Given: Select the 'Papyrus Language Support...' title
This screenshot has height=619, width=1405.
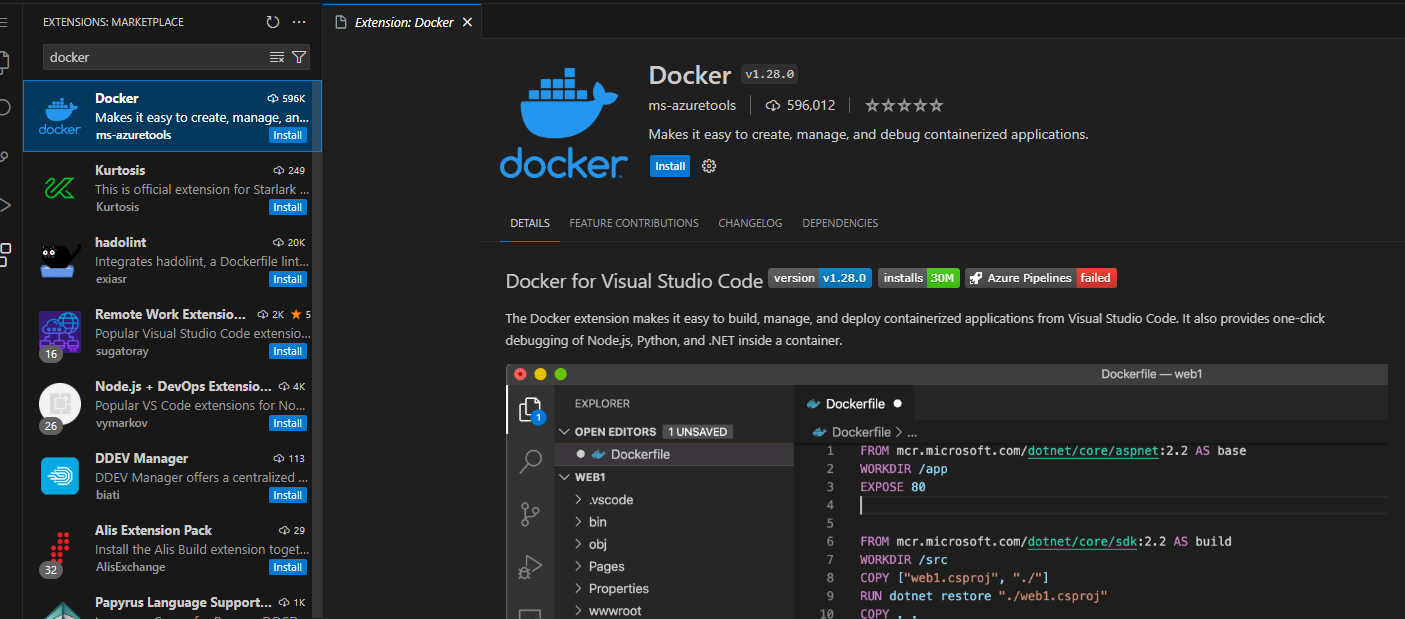Looking at the screenshot, I should [x=183, y=602].
